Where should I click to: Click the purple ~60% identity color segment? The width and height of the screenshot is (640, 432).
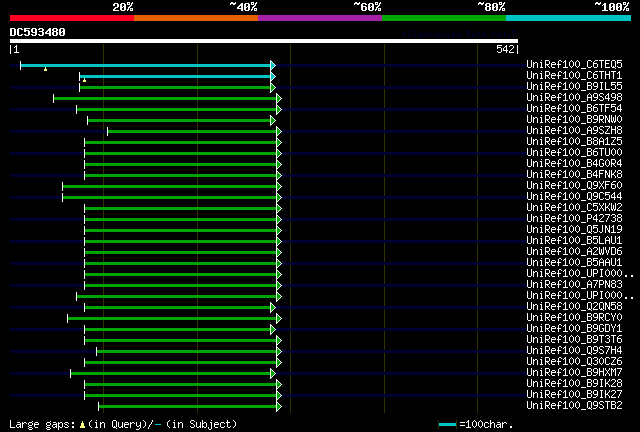(320, 18)
